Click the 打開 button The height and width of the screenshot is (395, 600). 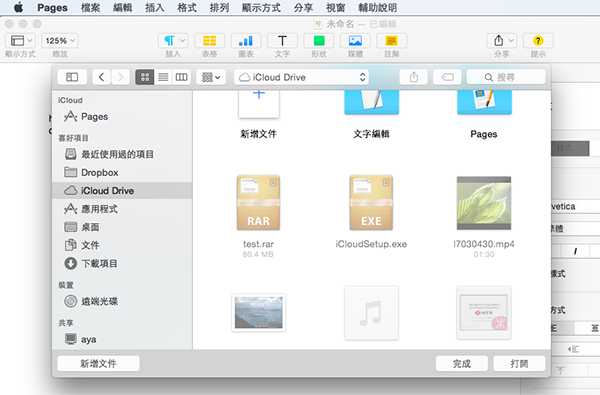(x=519, y=363)
